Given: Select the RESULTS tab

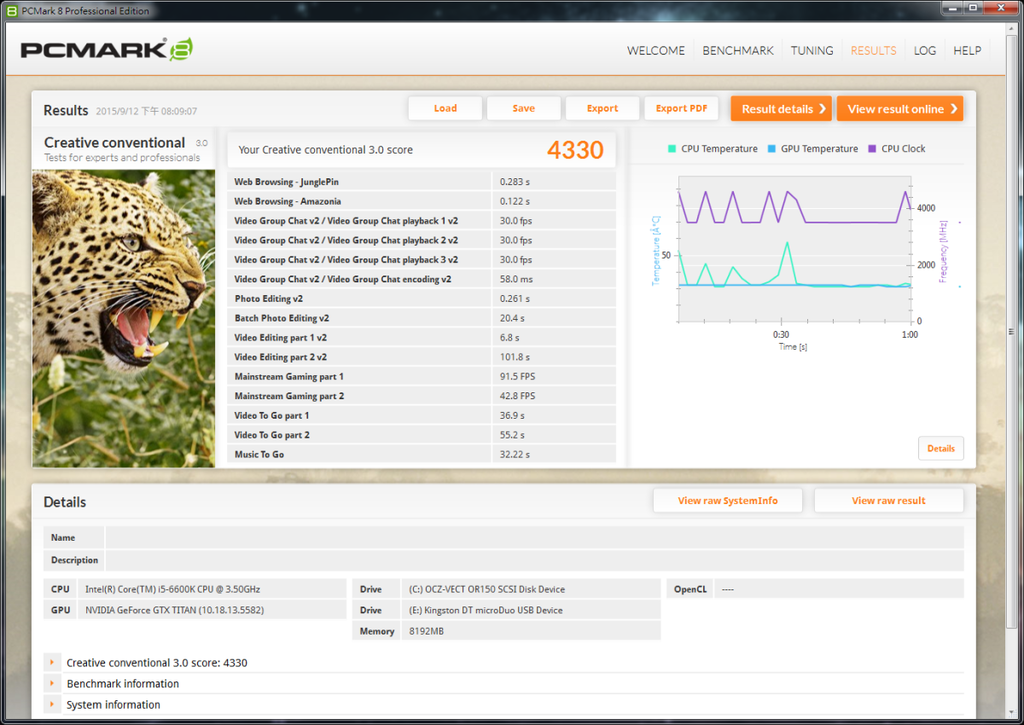Looking at the screenshot, I should tap(873, 50).
